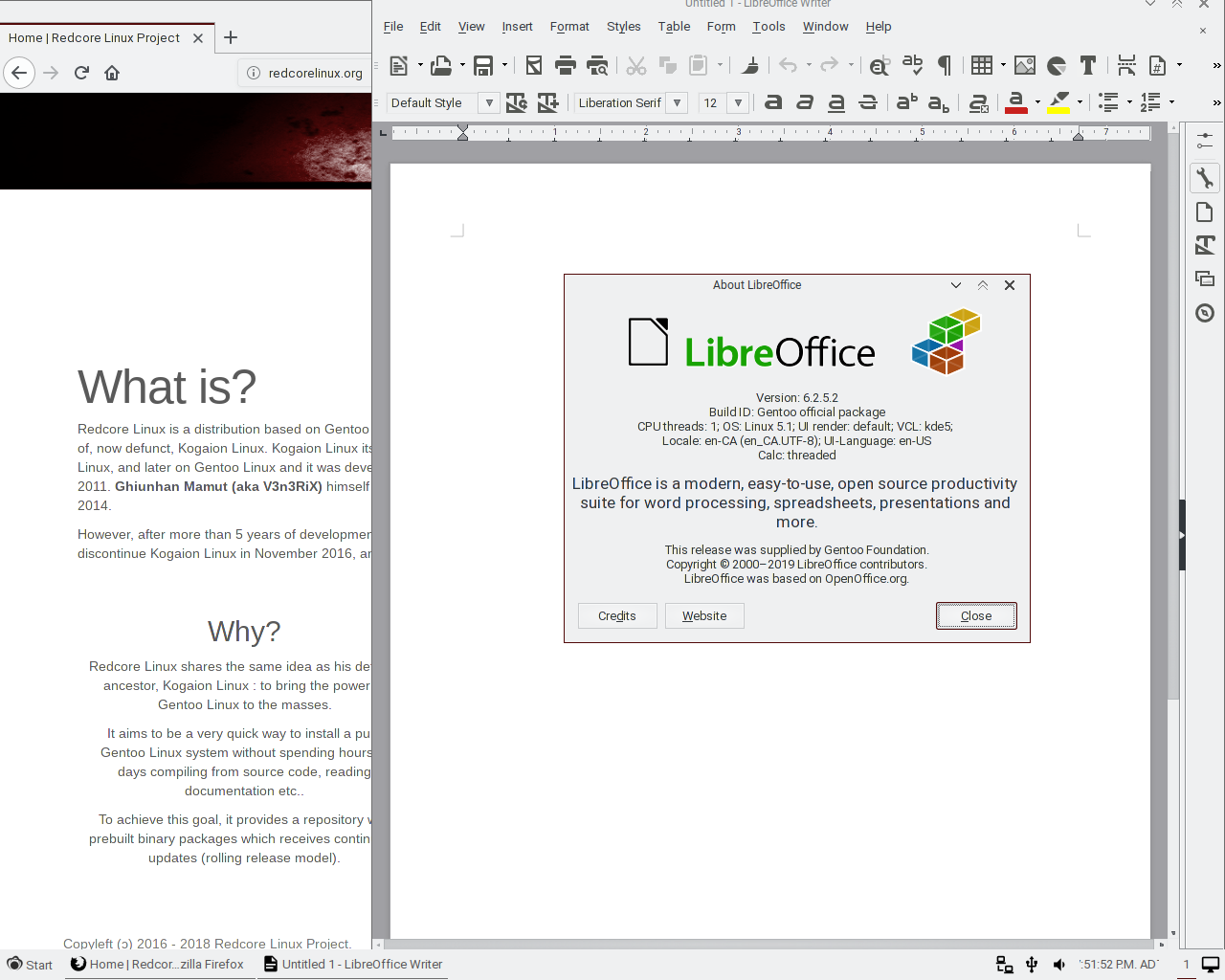The image size is (1225, 980).
Task: Close the About LibreOffice dialog with Close button
Action: point(976,615)
